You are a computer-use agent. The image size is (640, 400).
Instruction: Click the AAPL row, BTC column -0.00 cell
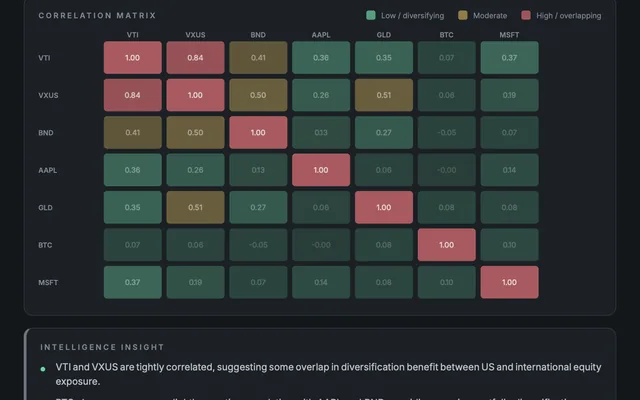(447, 170)
